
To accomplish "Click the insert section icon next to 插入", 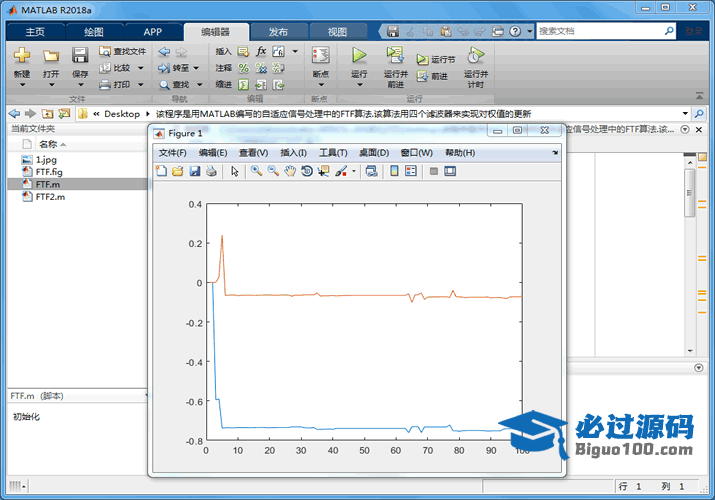I will pos(244,52).
